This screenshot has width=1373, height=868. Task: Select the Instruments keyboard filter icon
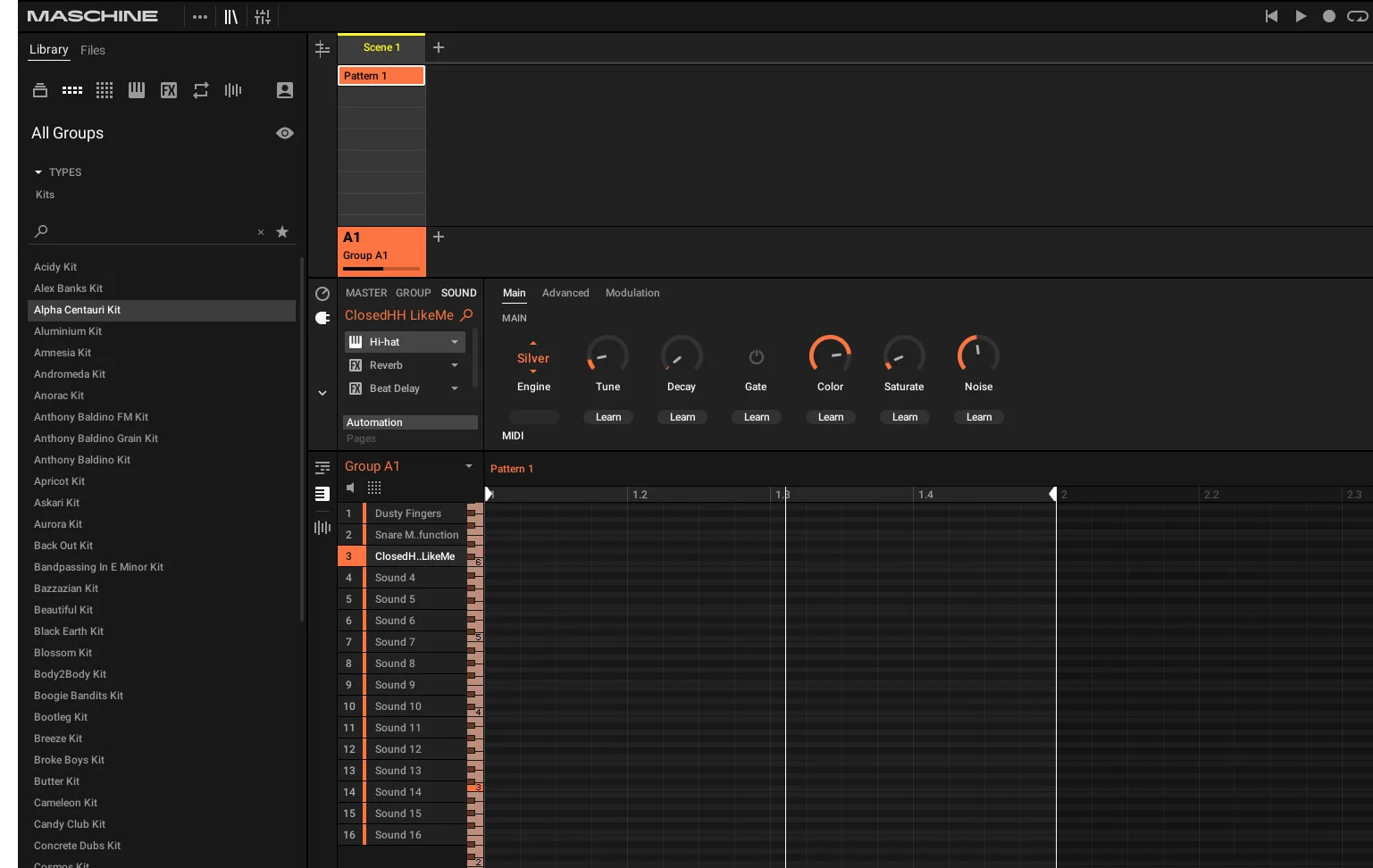point(137,90)
